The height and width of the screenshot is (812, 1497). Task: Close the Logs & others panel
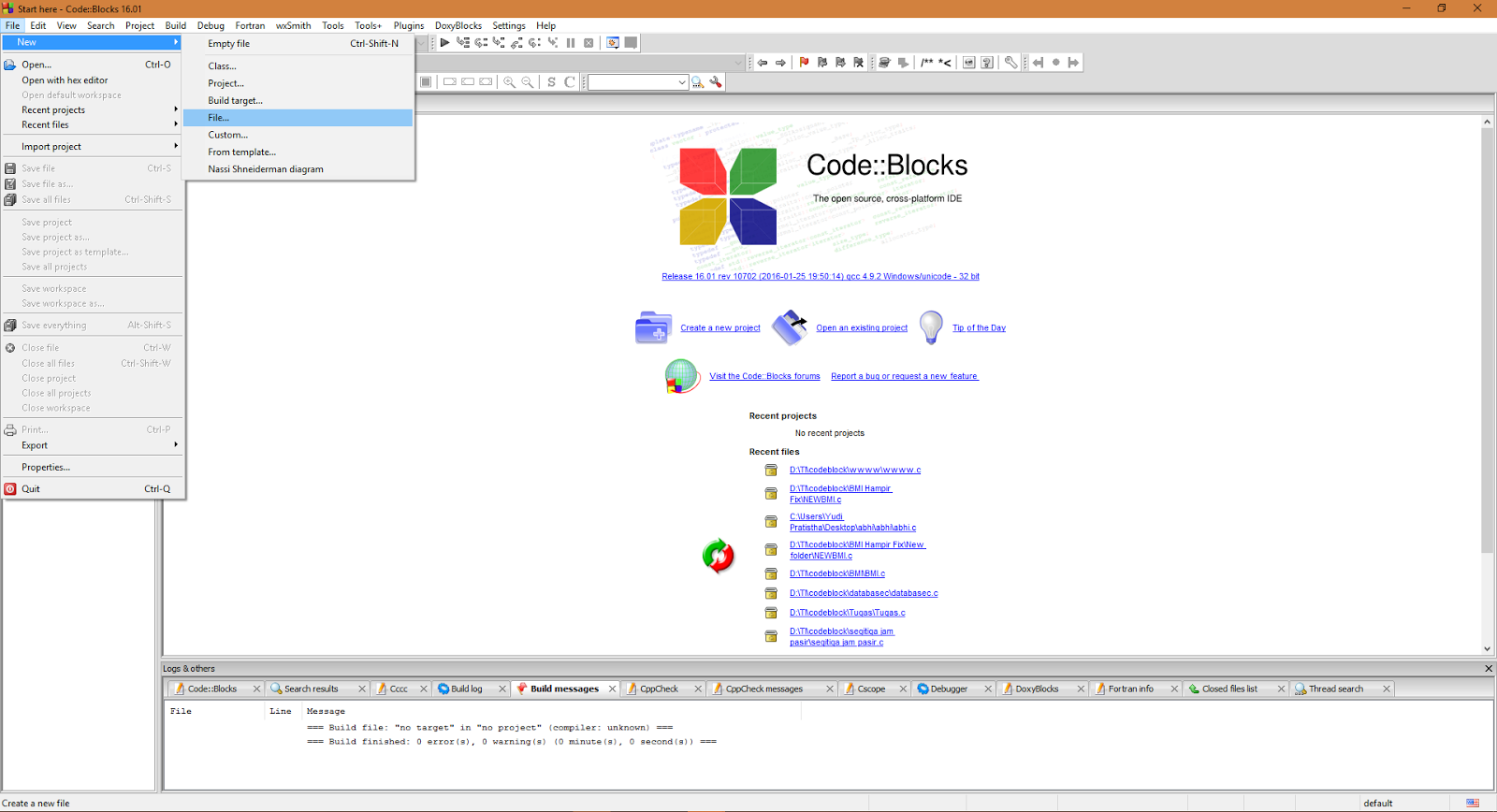(1489, 669)
